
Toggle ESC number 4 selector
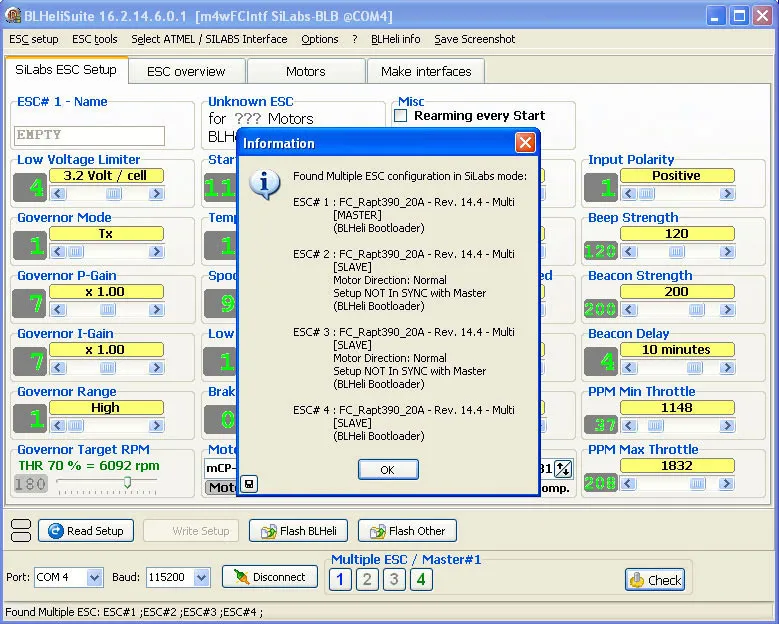pyautogui.click(x=421, y=579)
